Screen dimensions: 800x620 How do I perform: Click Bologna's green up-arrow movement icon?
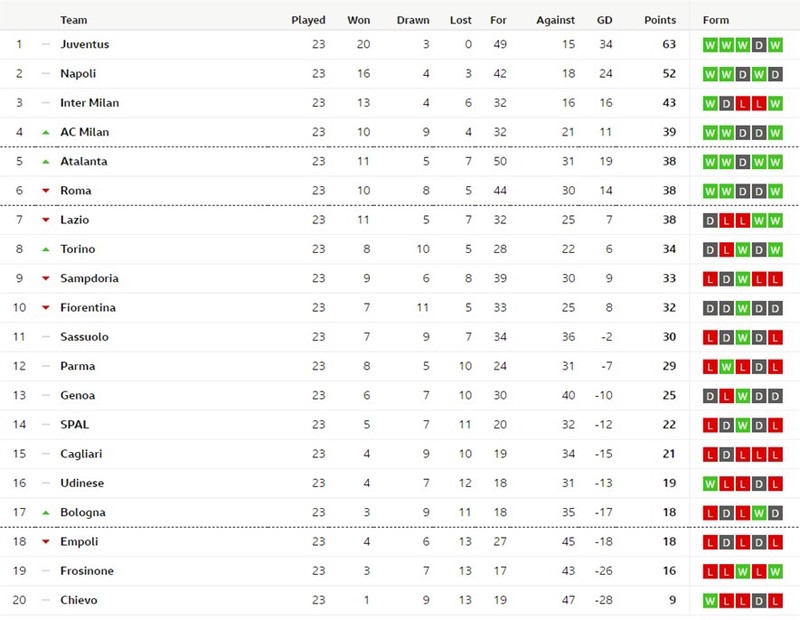click(46, 513)
